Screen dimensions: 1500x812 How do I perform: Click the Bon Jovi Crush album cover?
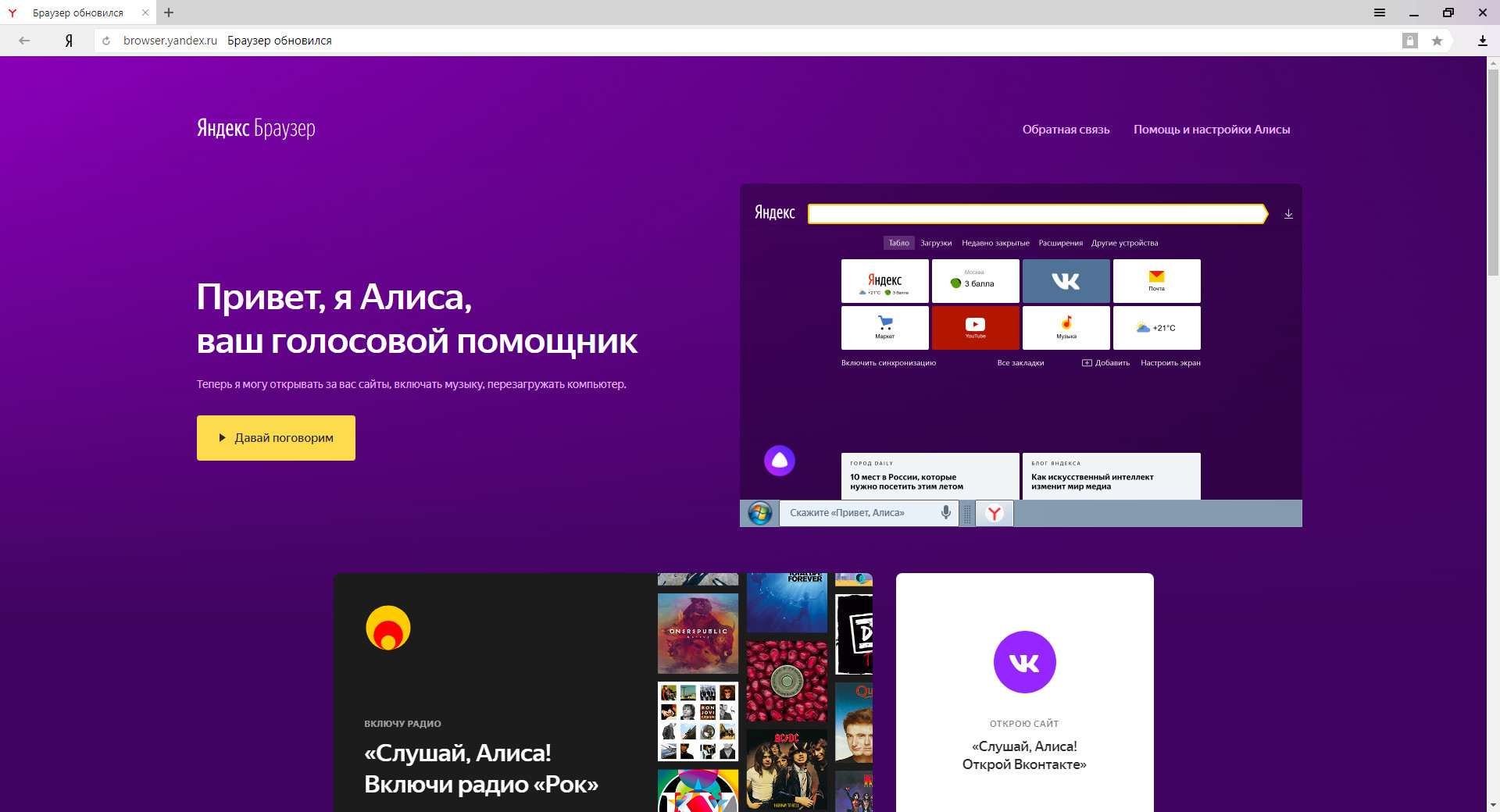(698, 721)
